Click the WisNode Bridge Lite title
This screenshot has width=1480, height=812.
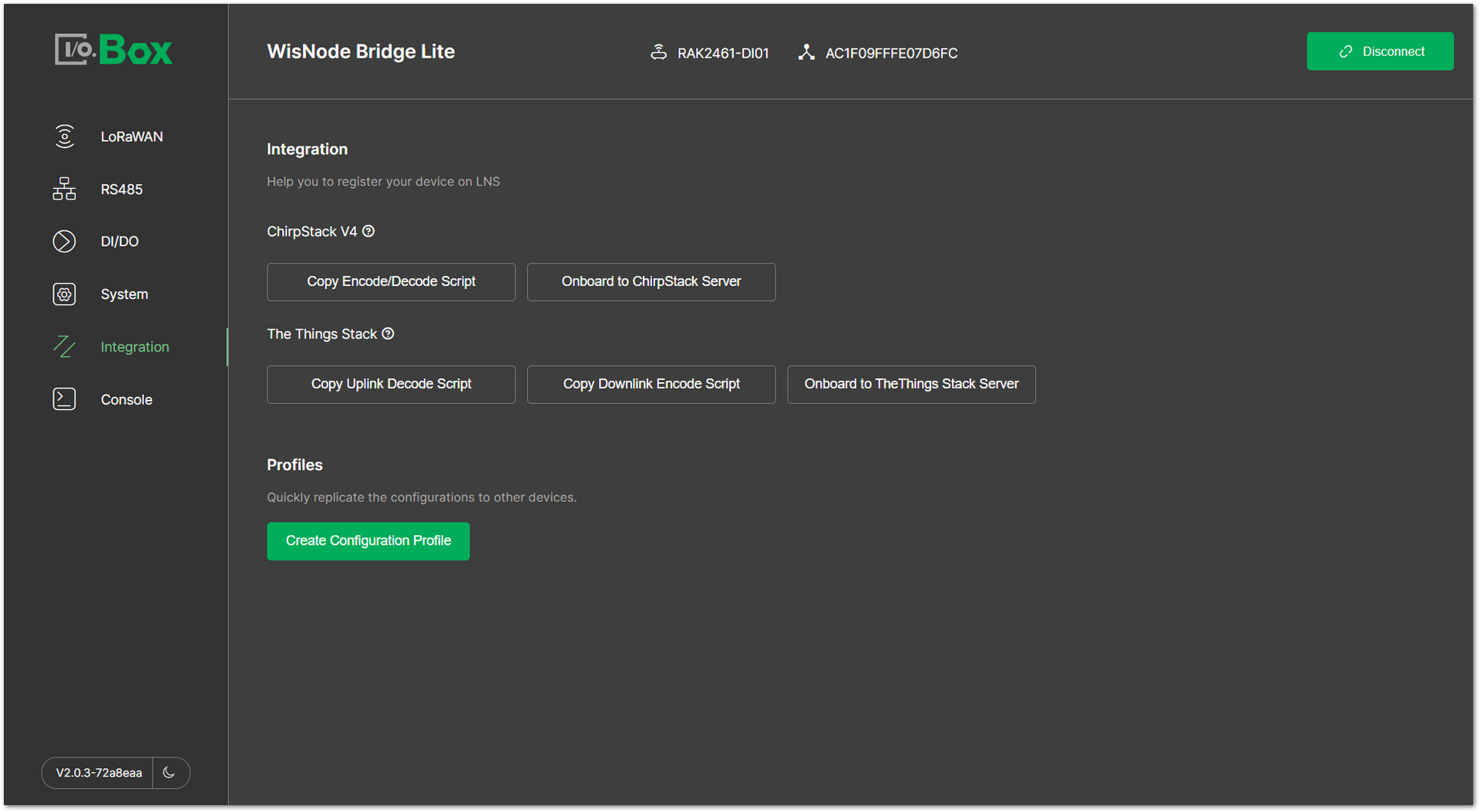361,52
